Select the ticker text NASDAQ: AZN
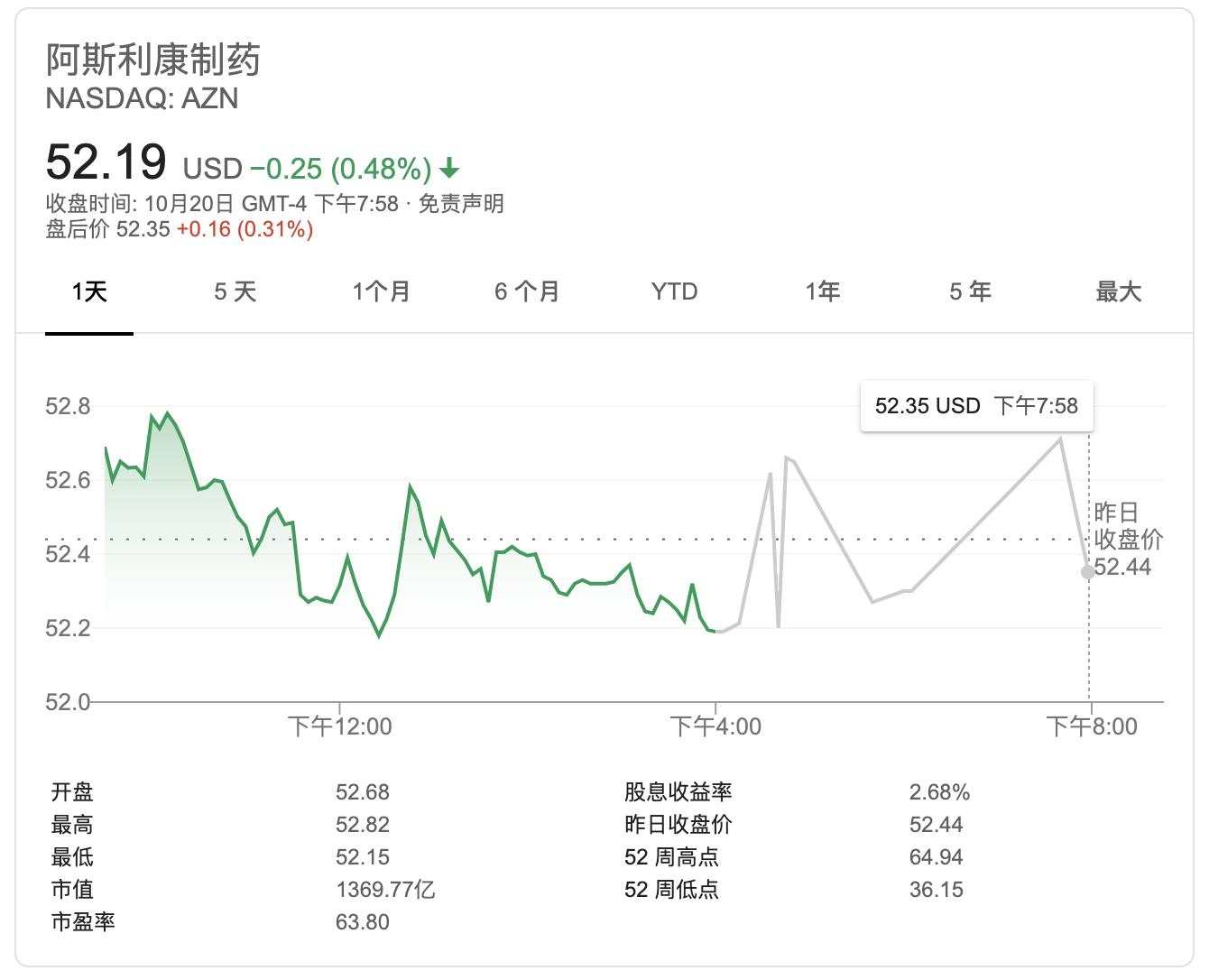The image size is (1209, 980). [x=142, y=98]
